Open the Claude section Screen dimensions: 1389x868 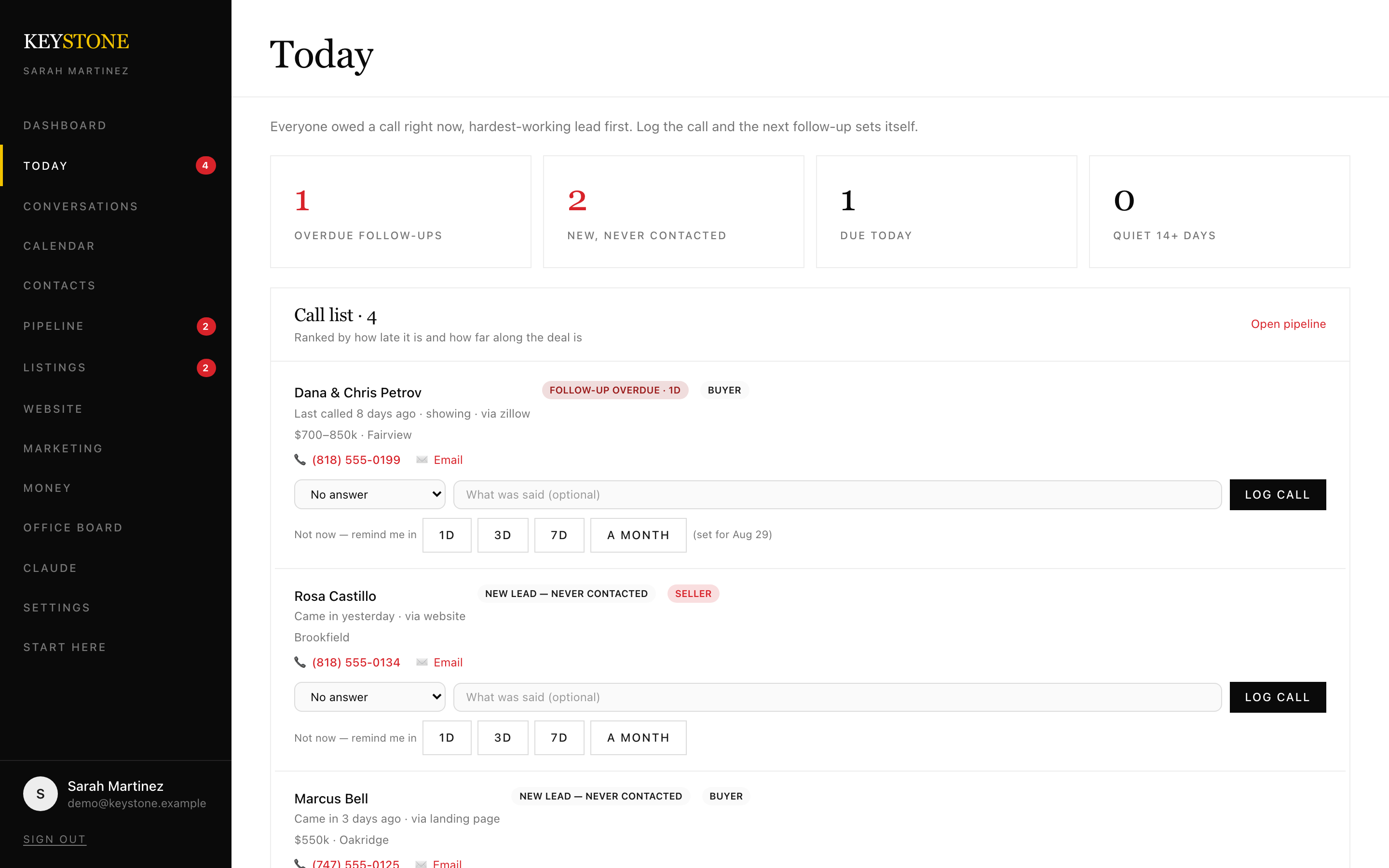[50, 569]
